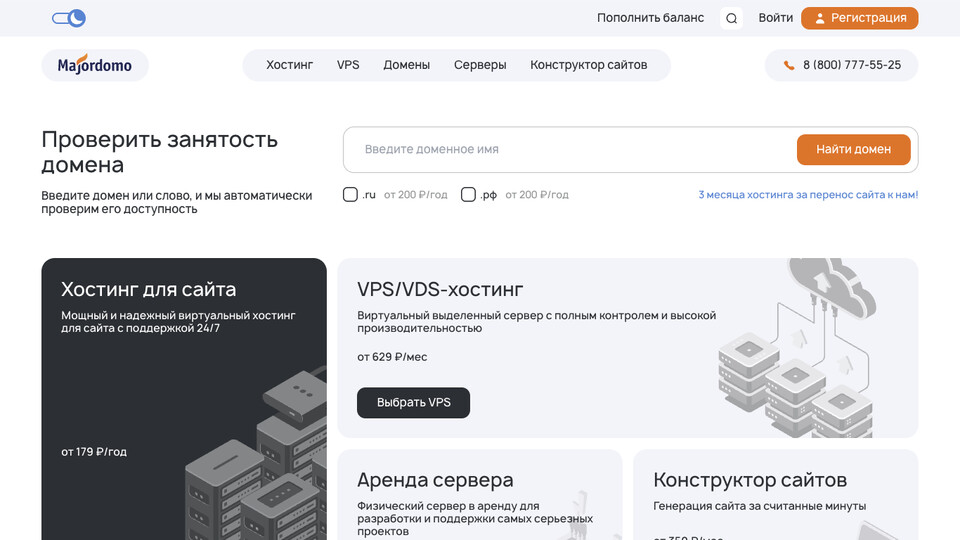
Task: Toggle the dark mode switch
Action: (69, 18)
